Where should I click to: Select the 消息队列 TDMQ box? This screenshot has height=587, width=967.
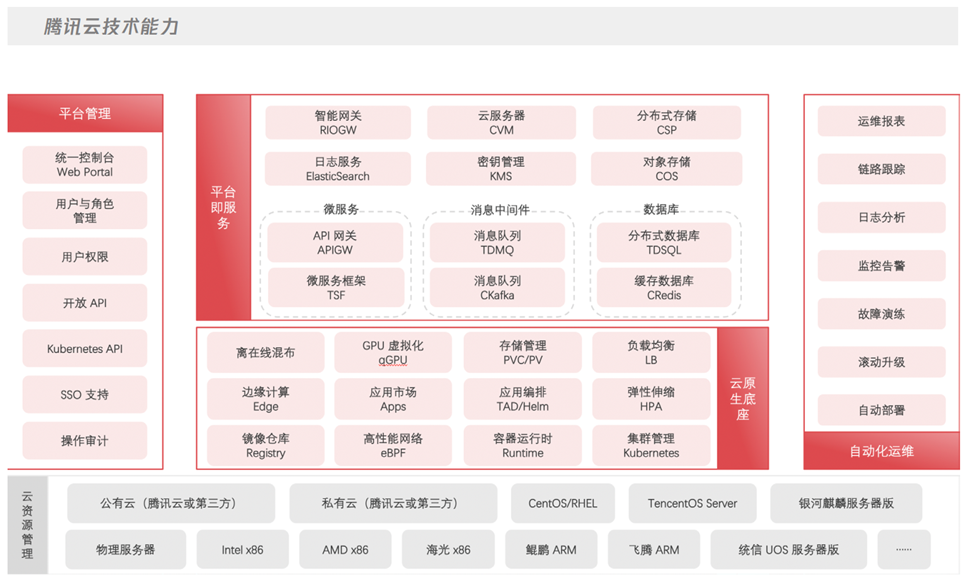coord(497,243)
